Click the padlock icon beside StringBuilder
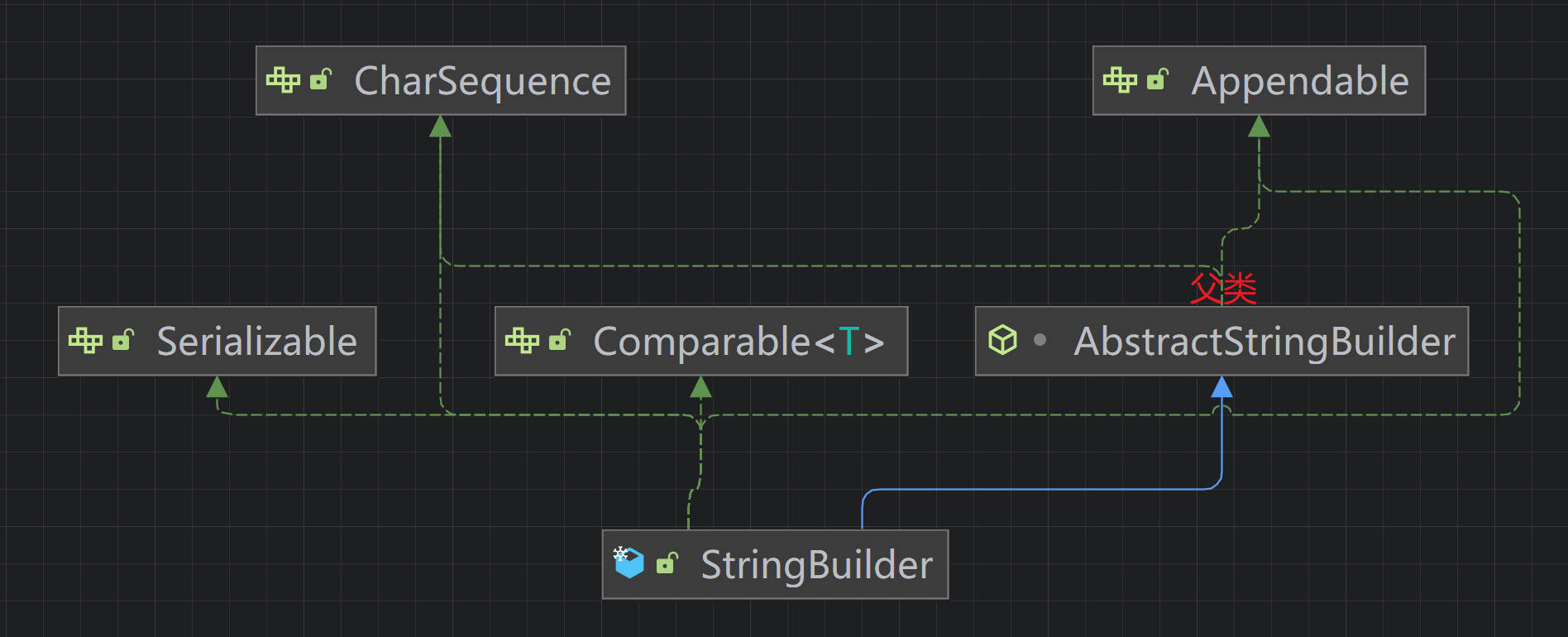 tap(667, 563)
